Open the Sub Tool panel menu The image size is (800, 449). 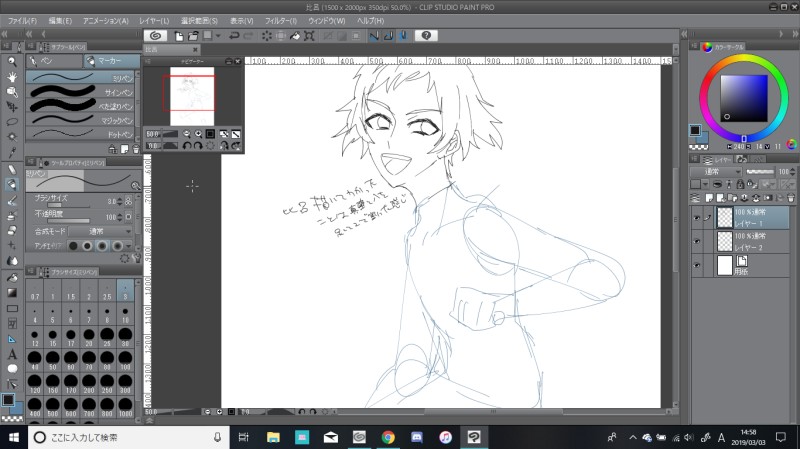click(x=31, y=46)
